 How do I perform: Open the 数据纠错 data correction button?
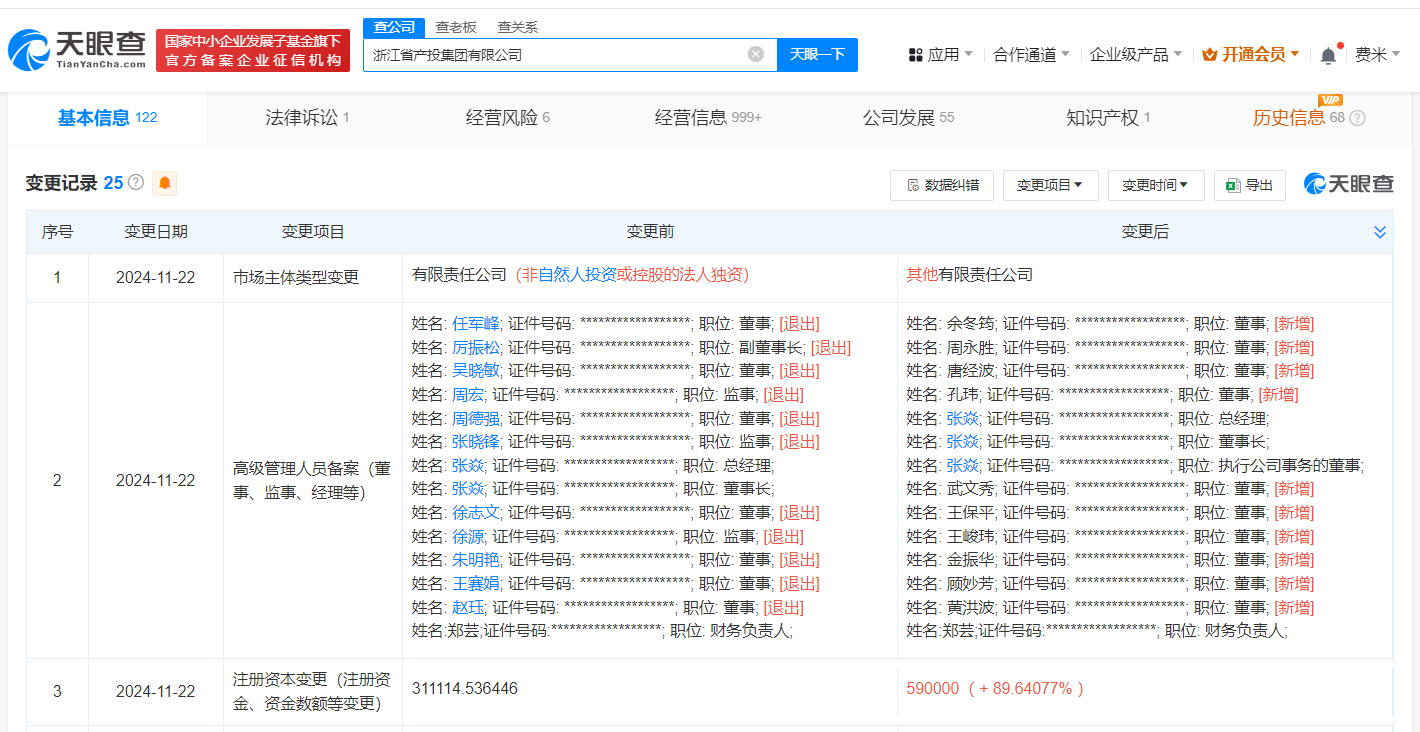pos(942,185)
